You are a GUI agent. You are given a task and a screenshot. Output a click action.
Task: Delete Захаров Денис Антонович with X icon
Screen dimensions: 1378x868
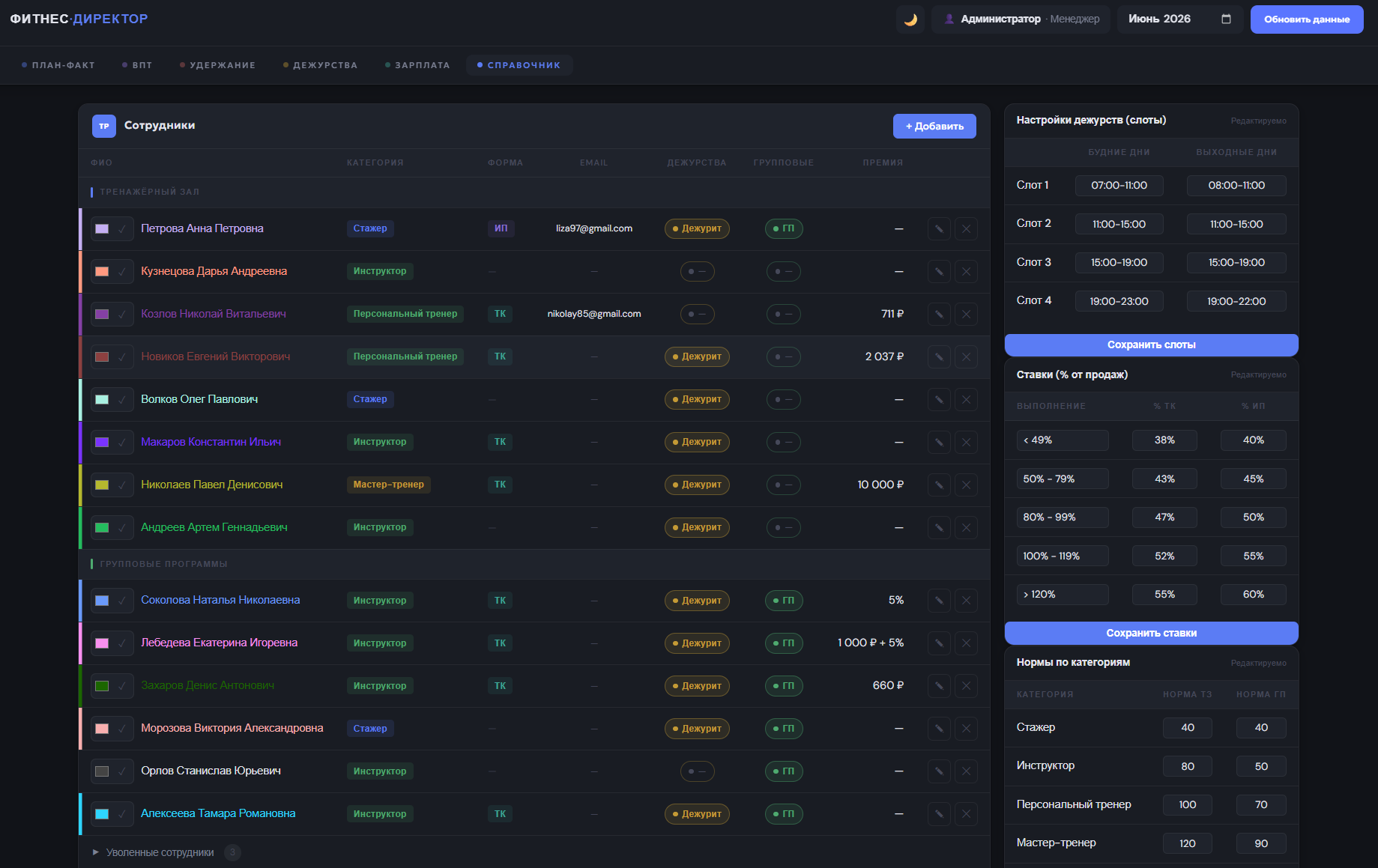pos(967,686)
